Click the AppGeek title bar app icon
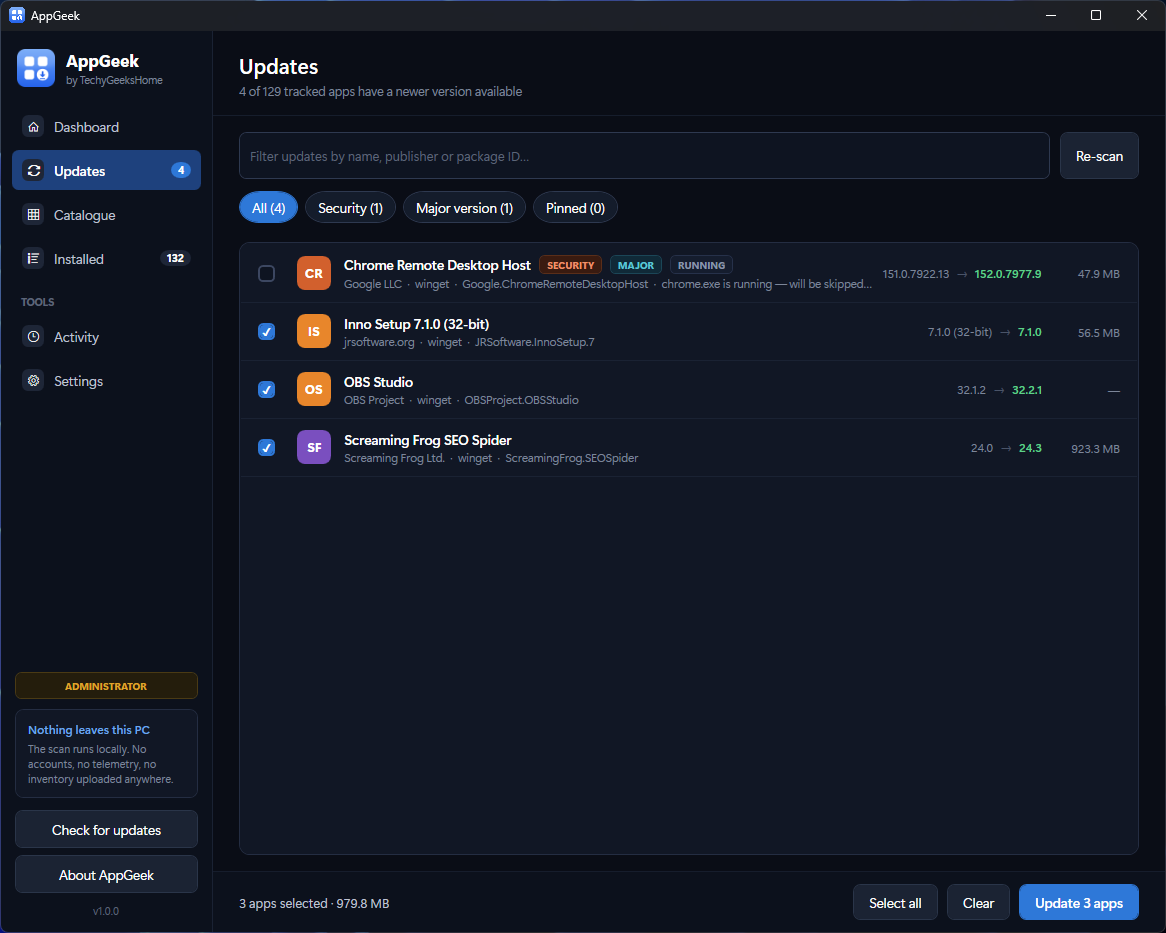This screenshot has width=1166, height=933. coord(16,15)
